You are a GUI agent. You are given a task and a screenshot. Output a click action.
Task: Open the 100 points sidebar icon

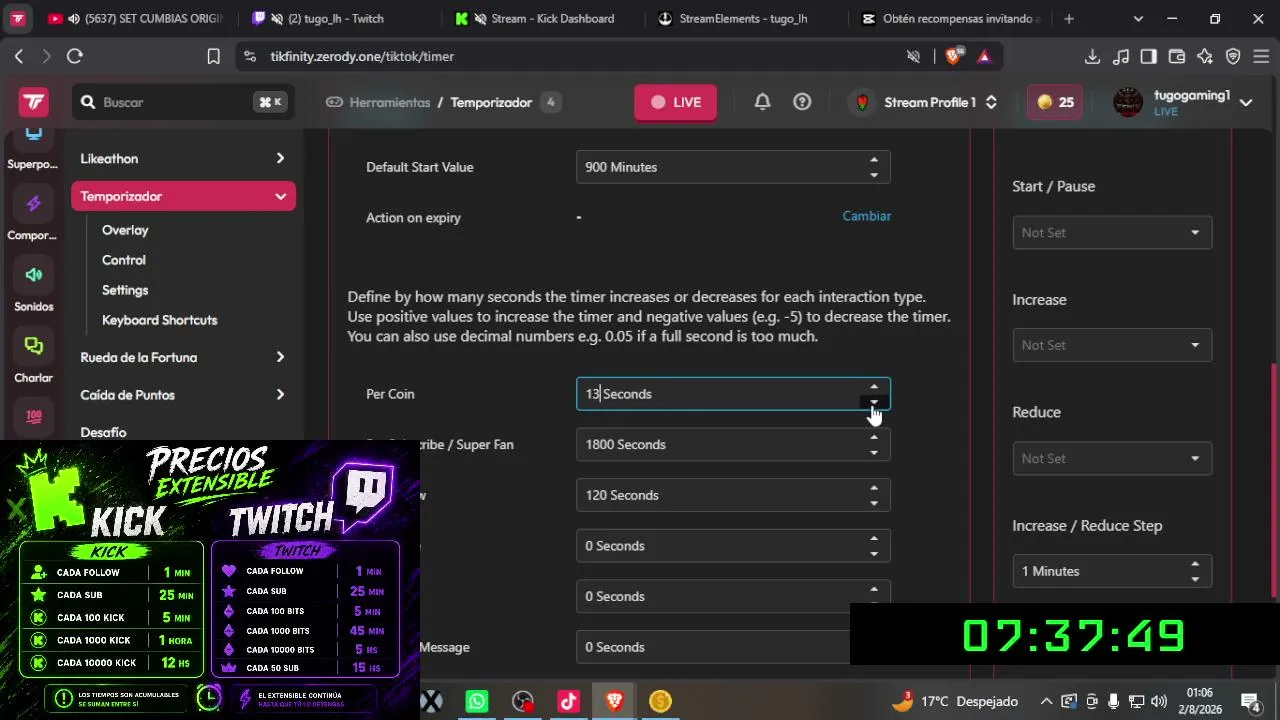(x=34, y=417)
